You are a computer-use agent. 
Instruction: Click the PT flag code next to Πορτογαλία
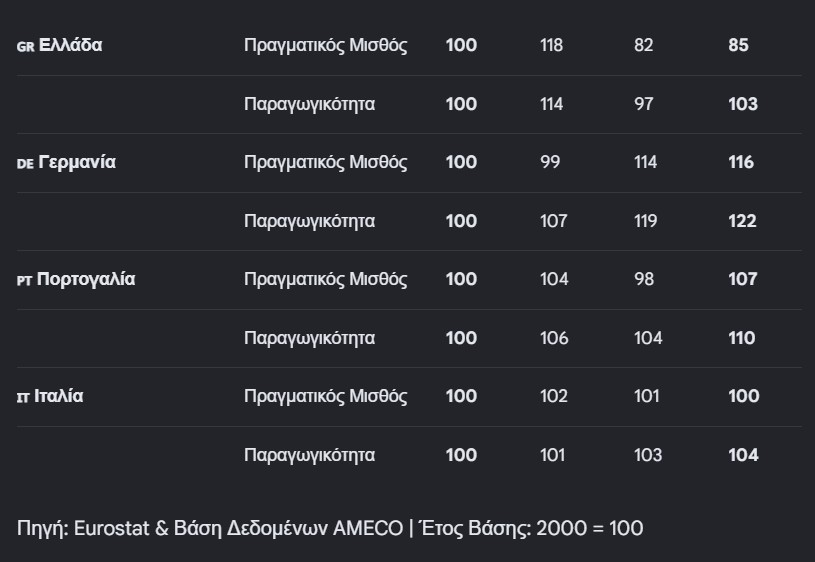click(24, 281)
